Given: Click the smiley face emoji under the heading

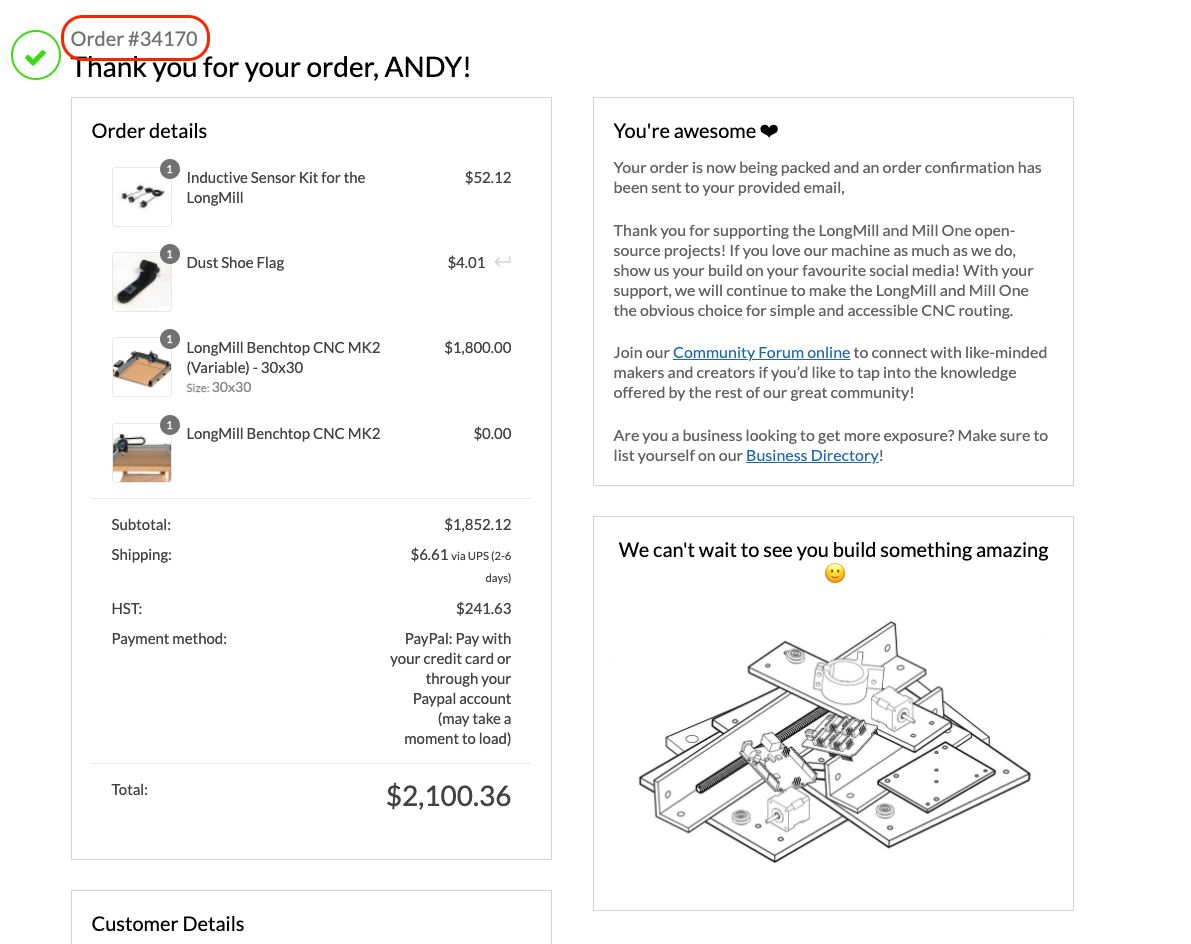Looking at the screenshot, I should click(x=835, y=573).
